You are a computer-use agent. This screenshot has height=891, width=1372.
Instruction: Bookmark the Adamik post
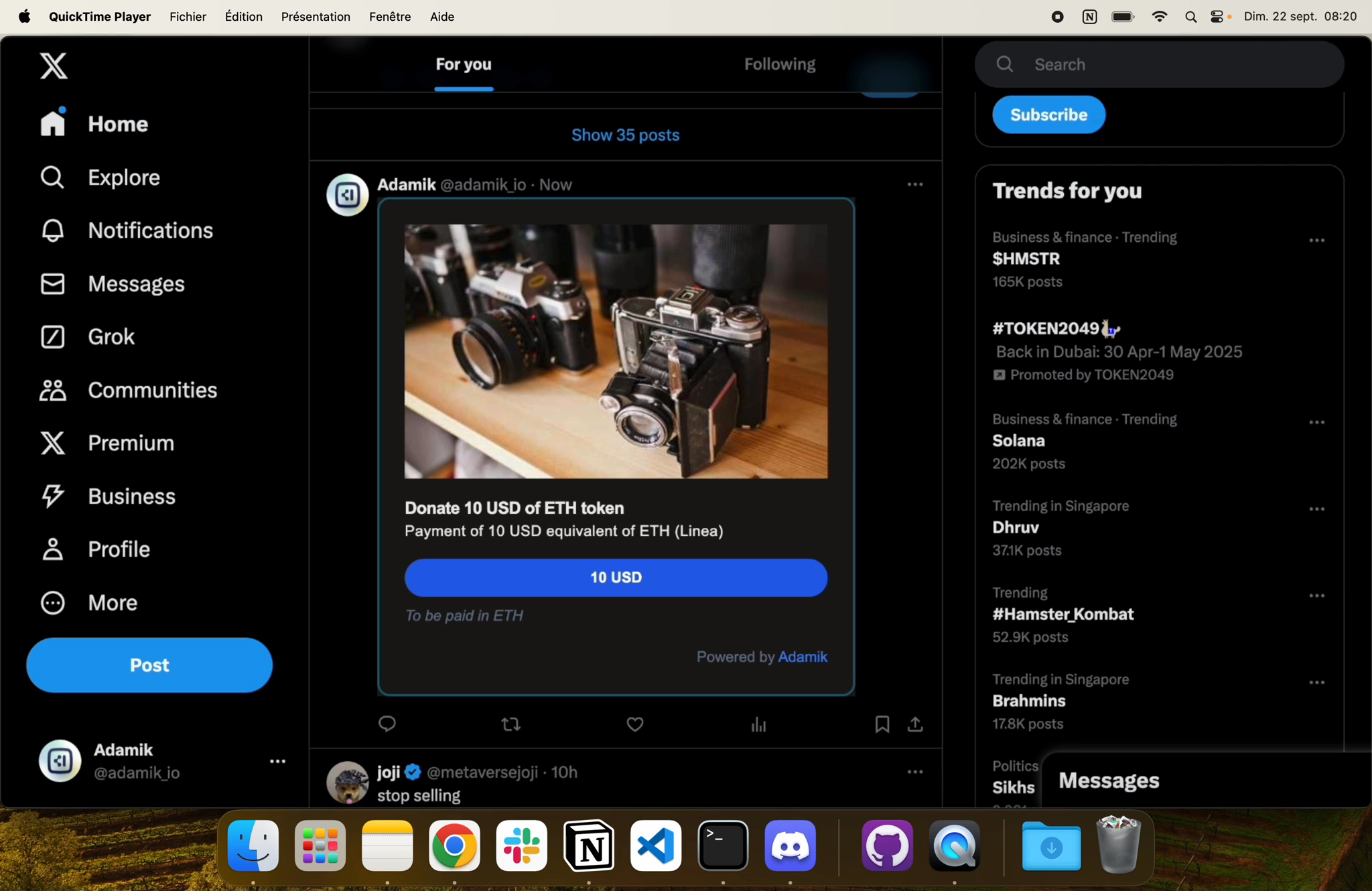tap(882, 724)
